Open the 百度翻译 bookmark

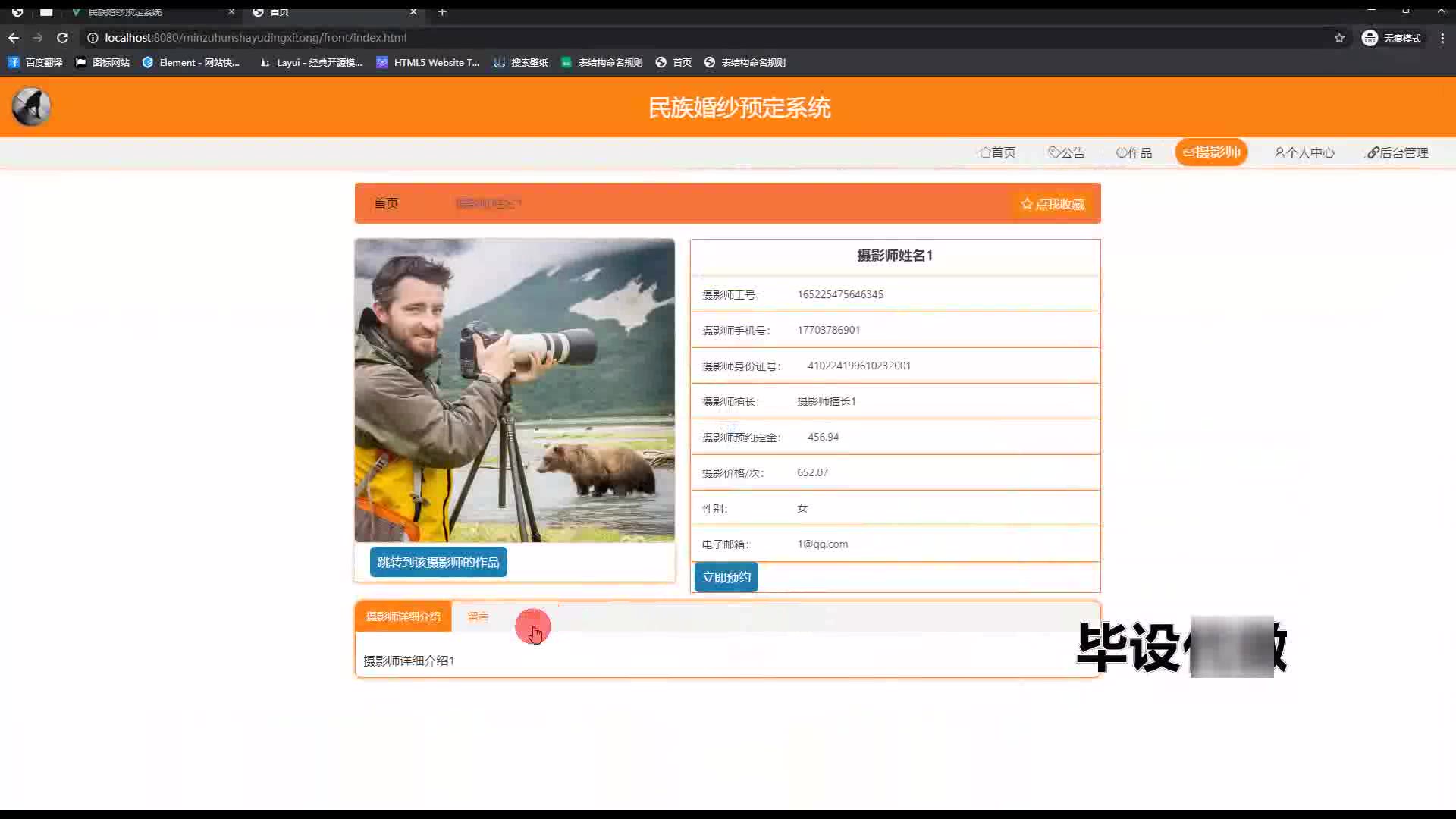pyautogui.click(x=35, y=62)
